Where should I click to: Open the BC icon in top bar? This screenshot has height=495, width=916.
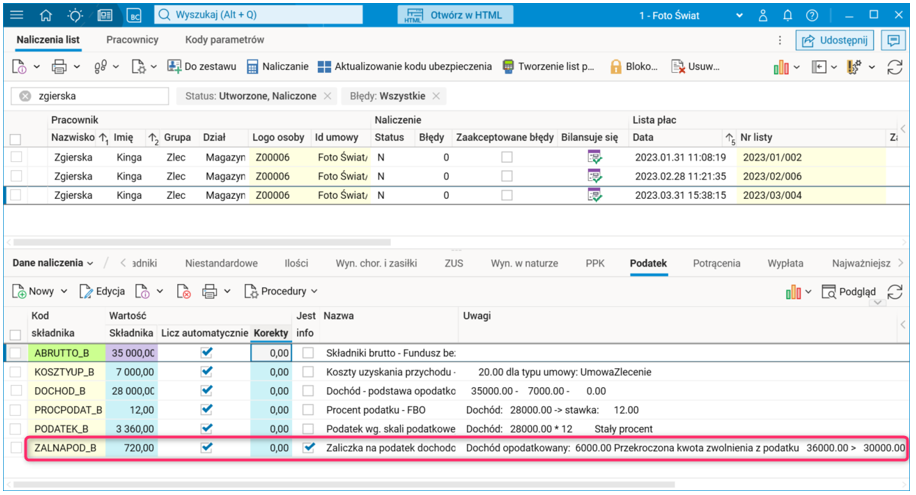(134, 15)
